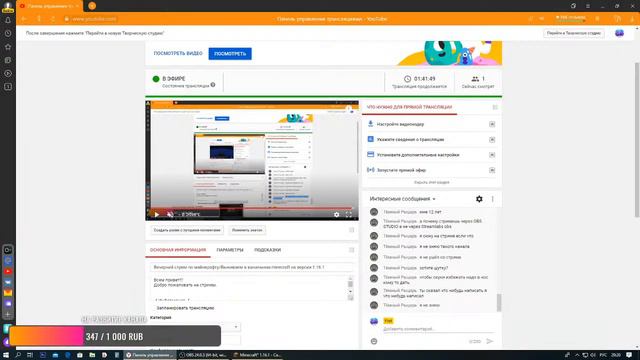This screenshot has height=360, width=640.
Task: Open notifications bell in browser sidebar
Action: [x=8, y=20]
